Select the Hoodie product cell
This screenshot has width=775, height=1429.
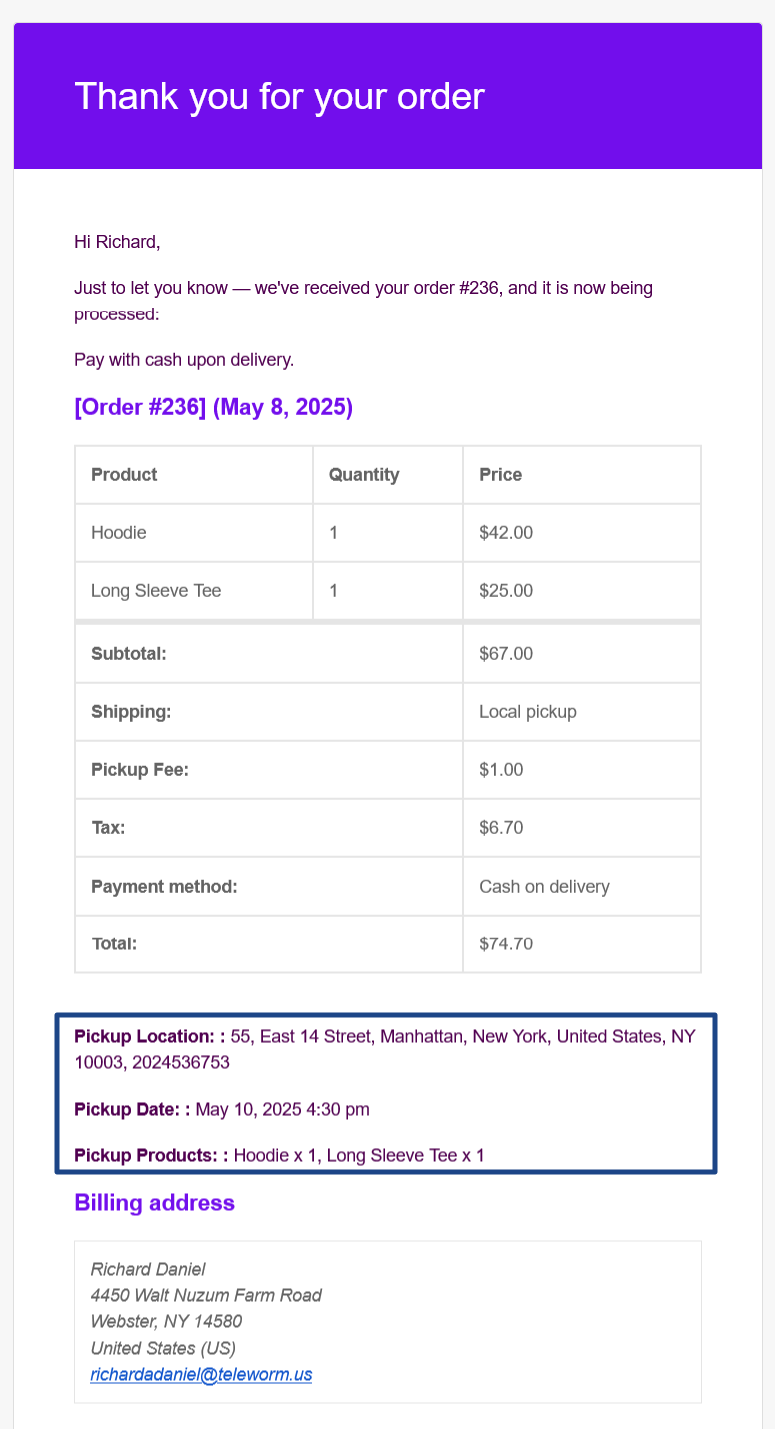coord(119,533)
